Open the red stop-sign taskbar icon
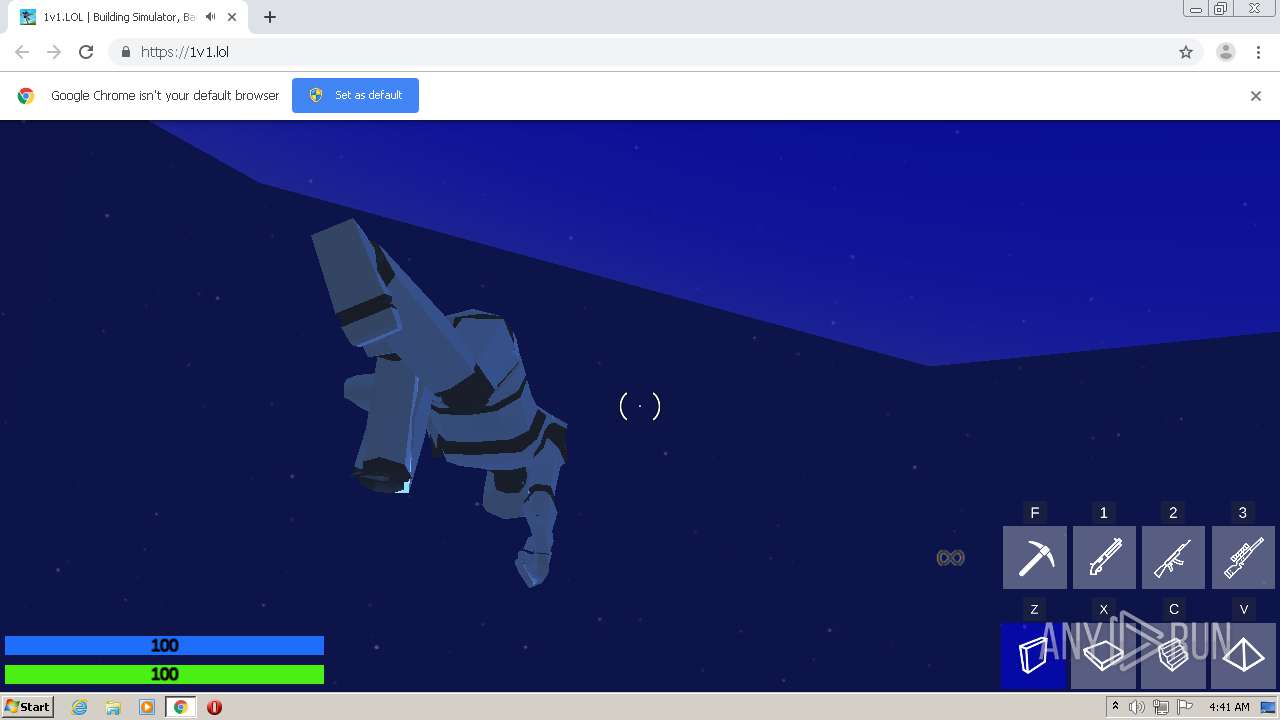Image resolution: width=1280 pixels, height=720 pixels. 214,707
